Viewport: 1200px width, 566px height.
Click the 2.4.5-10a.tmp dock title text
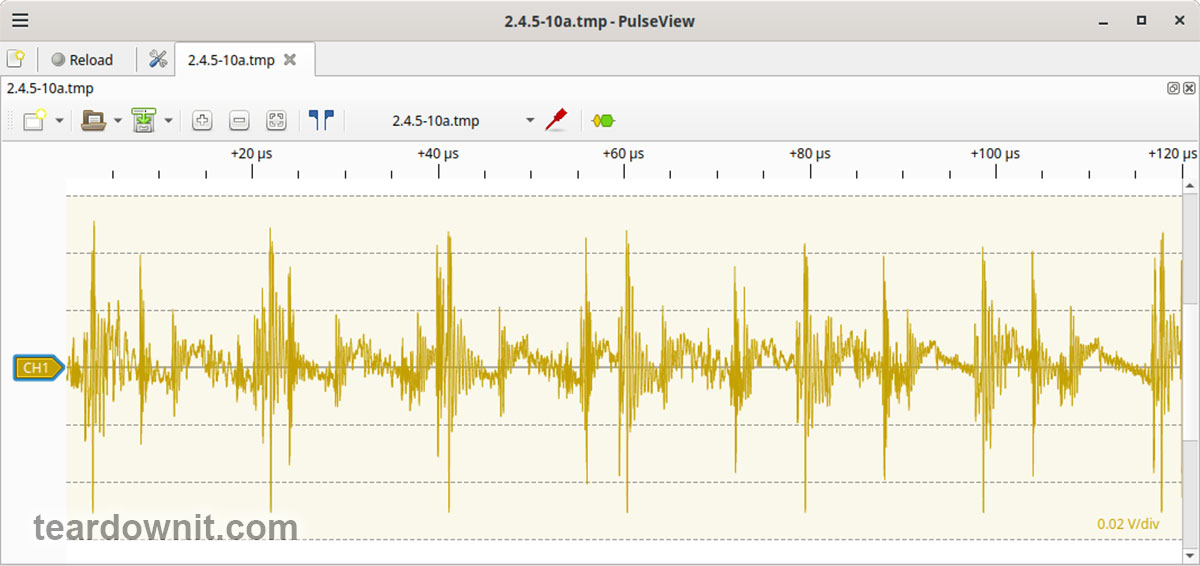[x=50, y=88]
